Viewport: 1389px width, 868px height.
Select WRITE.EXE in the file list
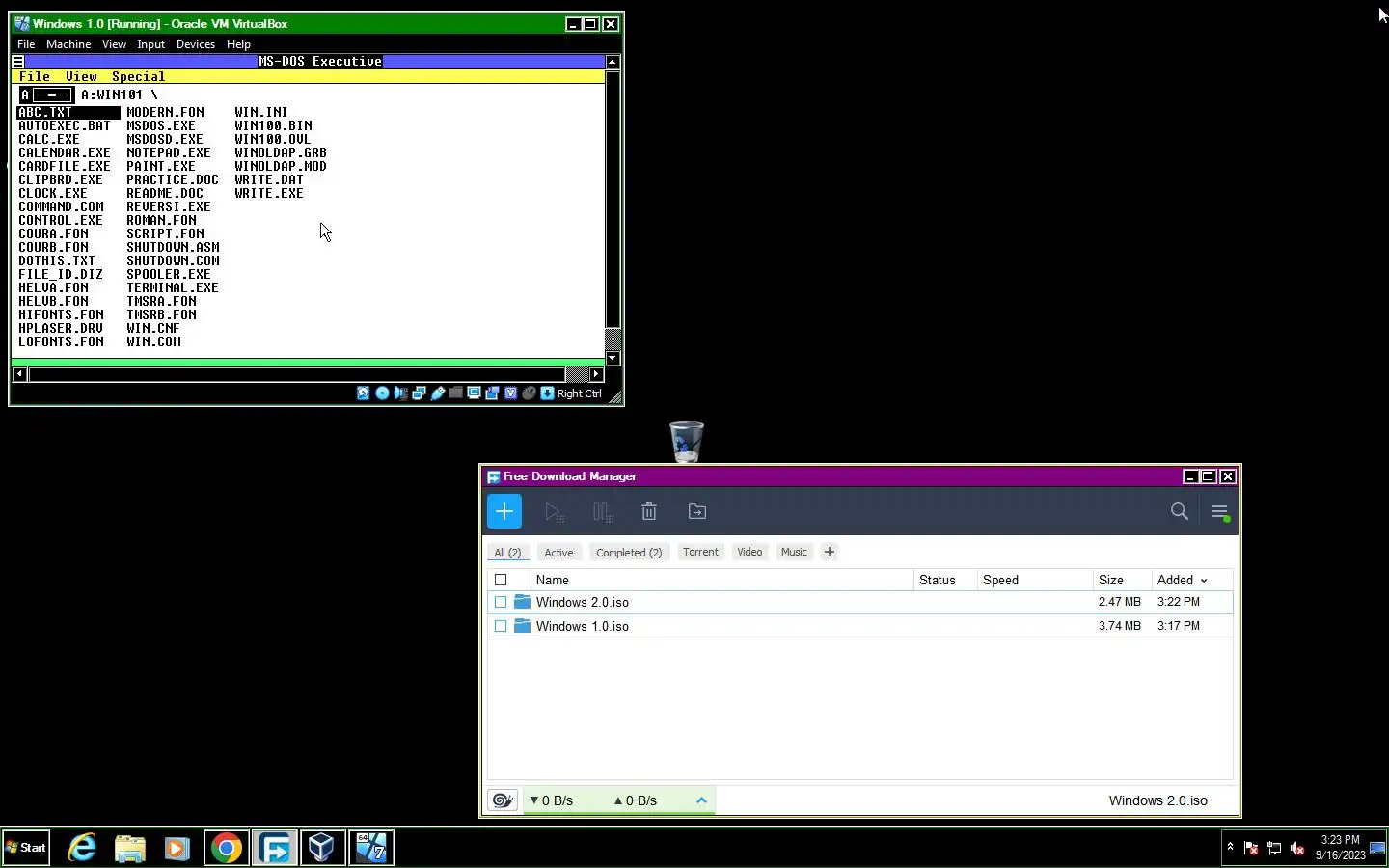(x=269, y=193)
